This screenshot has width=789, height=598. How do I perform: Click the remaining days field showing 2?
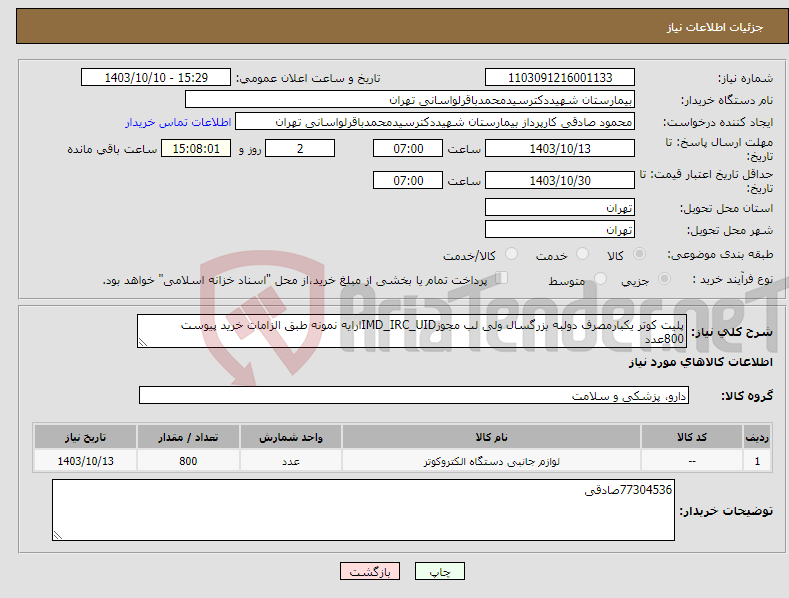[300, 148]
